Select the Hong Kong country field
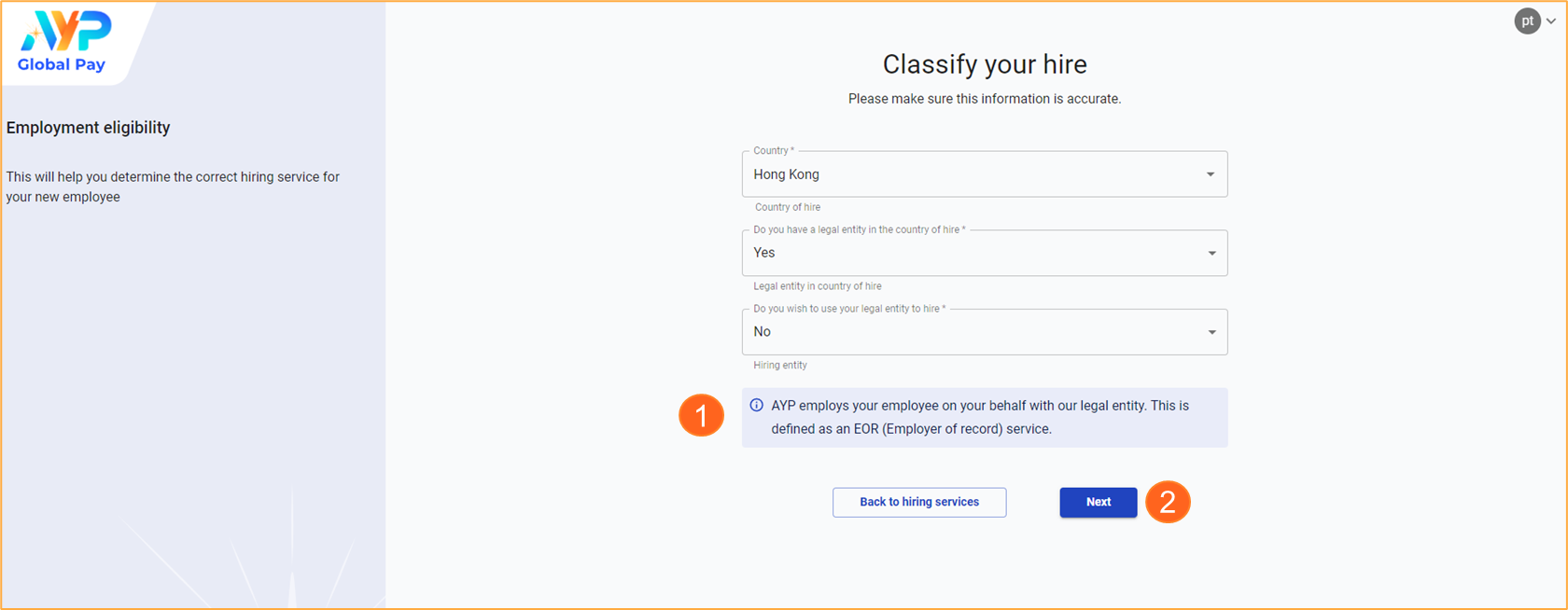The width and height of the screenshot is (1568, 610). (985, 174)
